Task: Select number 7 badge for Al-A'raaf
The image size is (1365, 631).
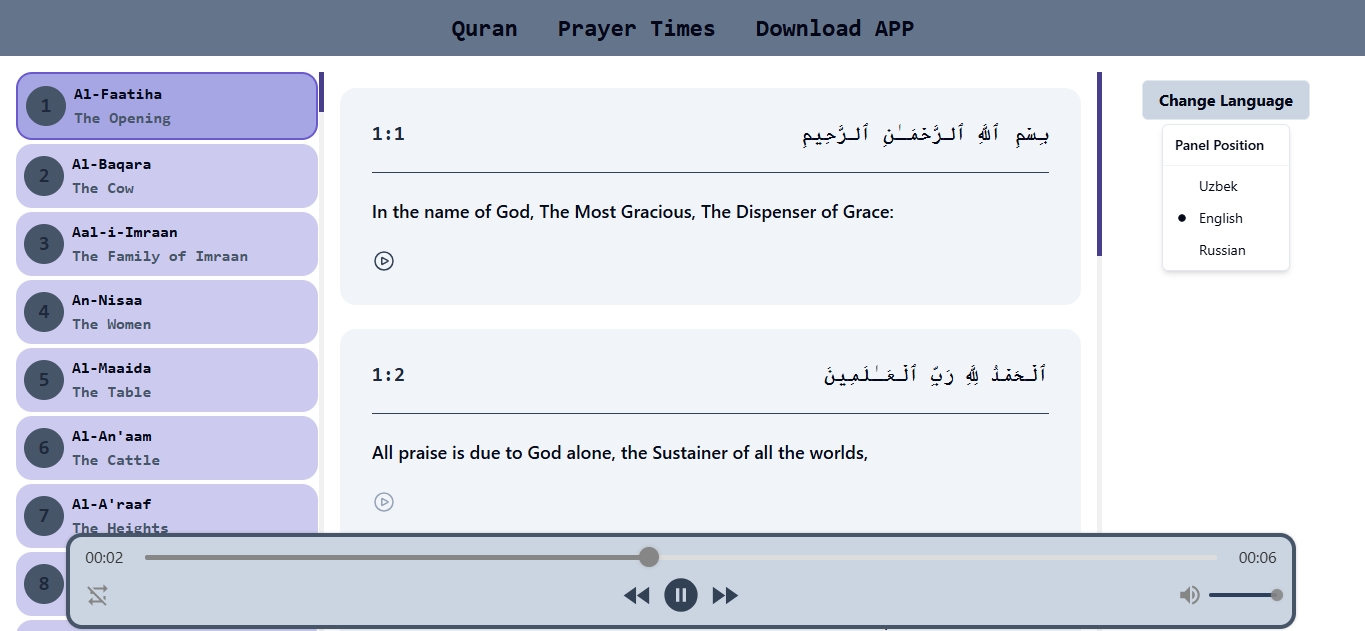Action: 44,516
